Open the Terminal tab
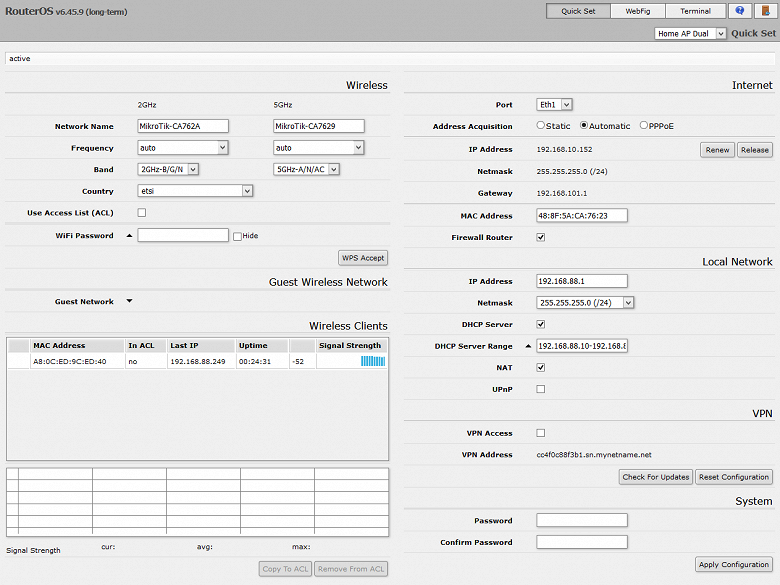 click(696, 11)
